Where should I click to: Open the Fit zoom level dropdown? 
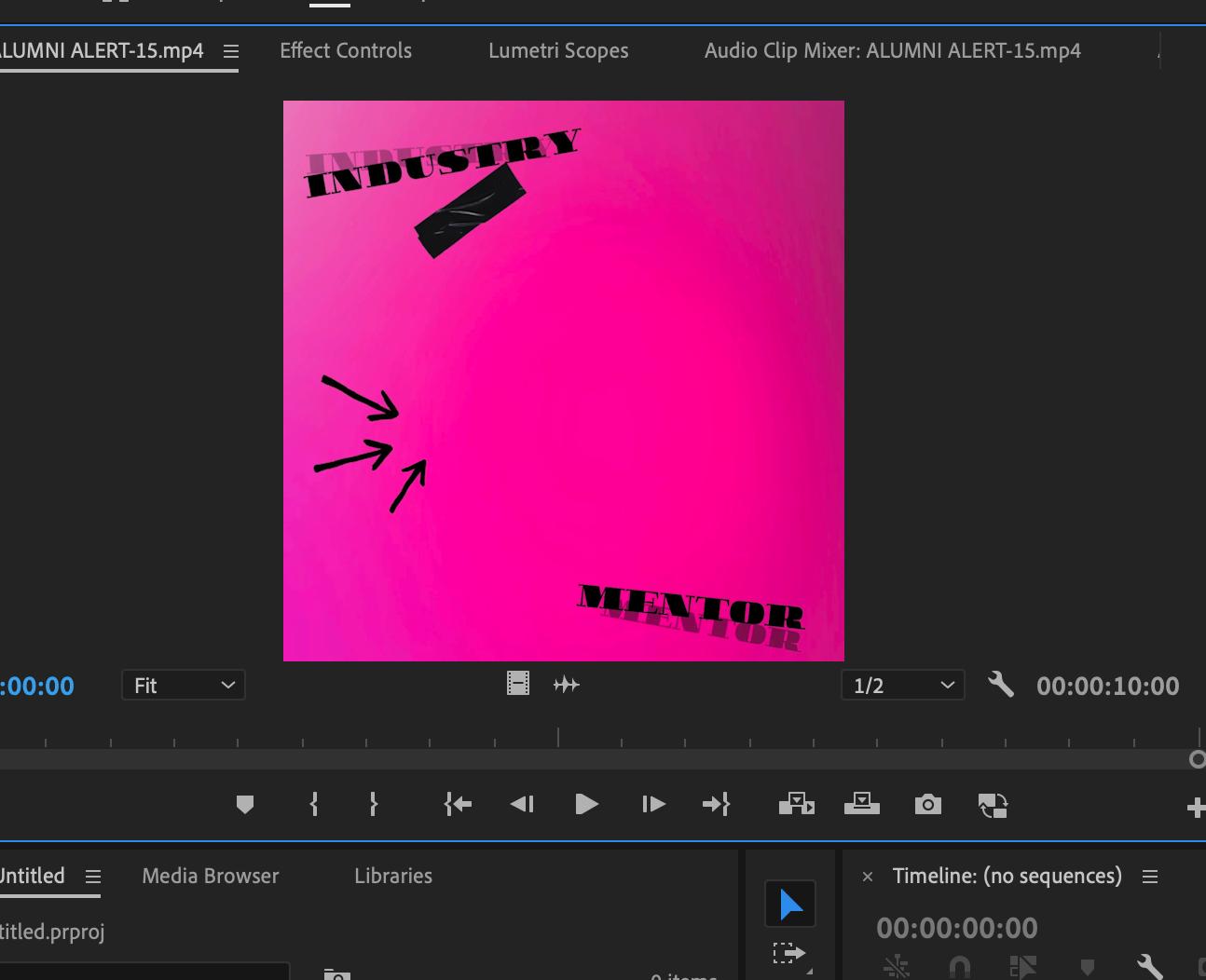point(184,686)
